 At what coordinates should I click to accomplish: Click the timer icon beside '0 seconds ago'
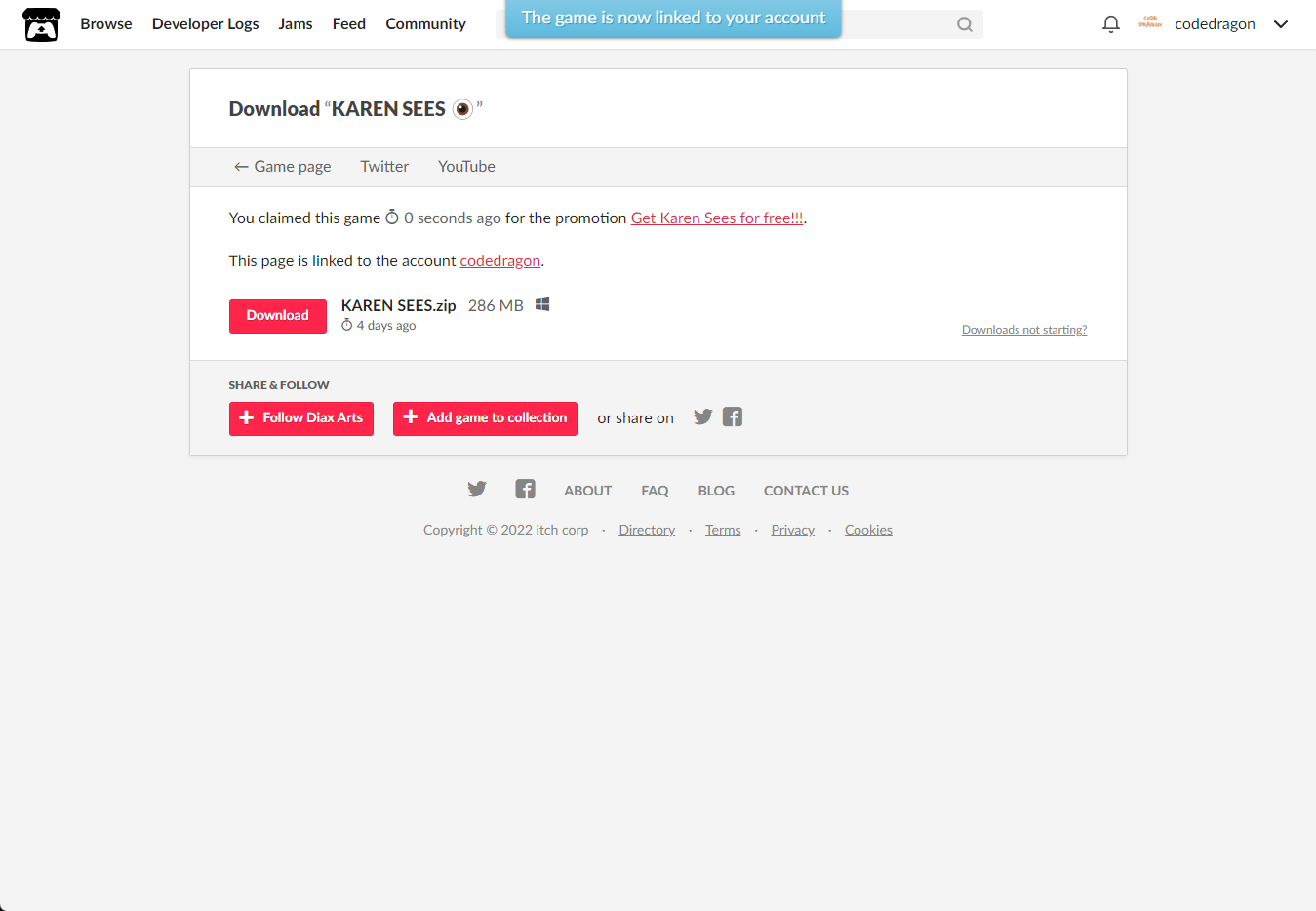392,218
